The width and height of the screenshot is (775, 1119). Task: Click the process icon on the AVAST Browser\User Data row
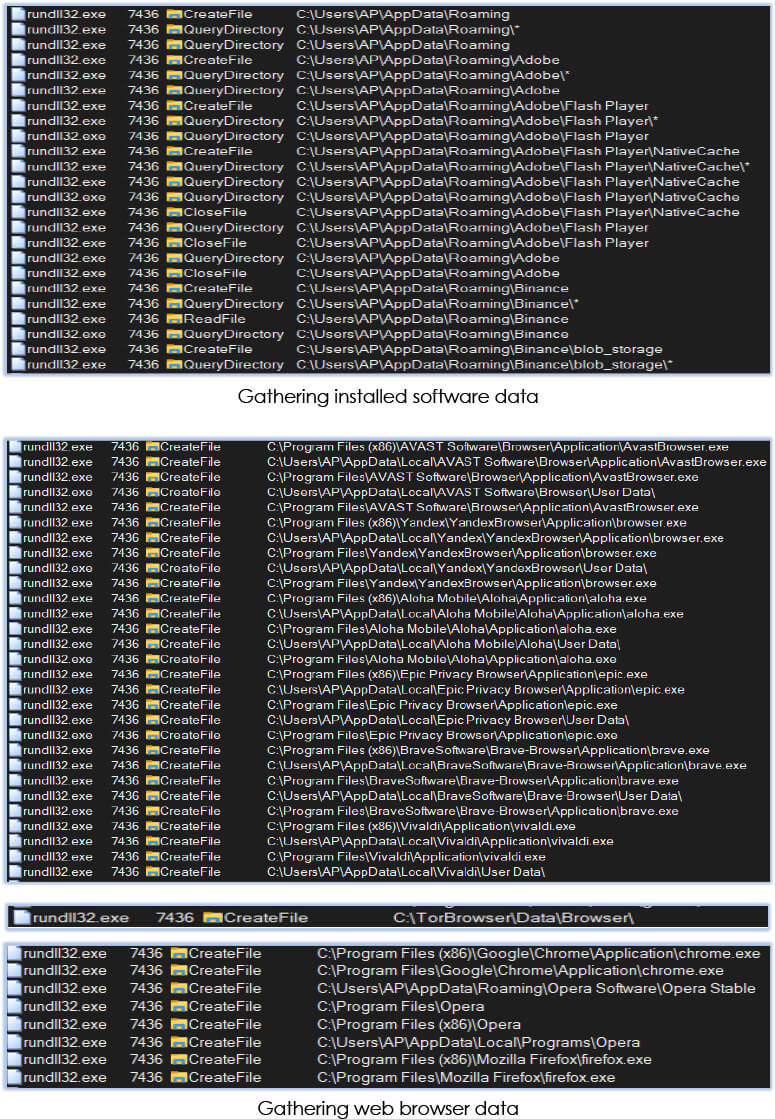tap(15, 492)
